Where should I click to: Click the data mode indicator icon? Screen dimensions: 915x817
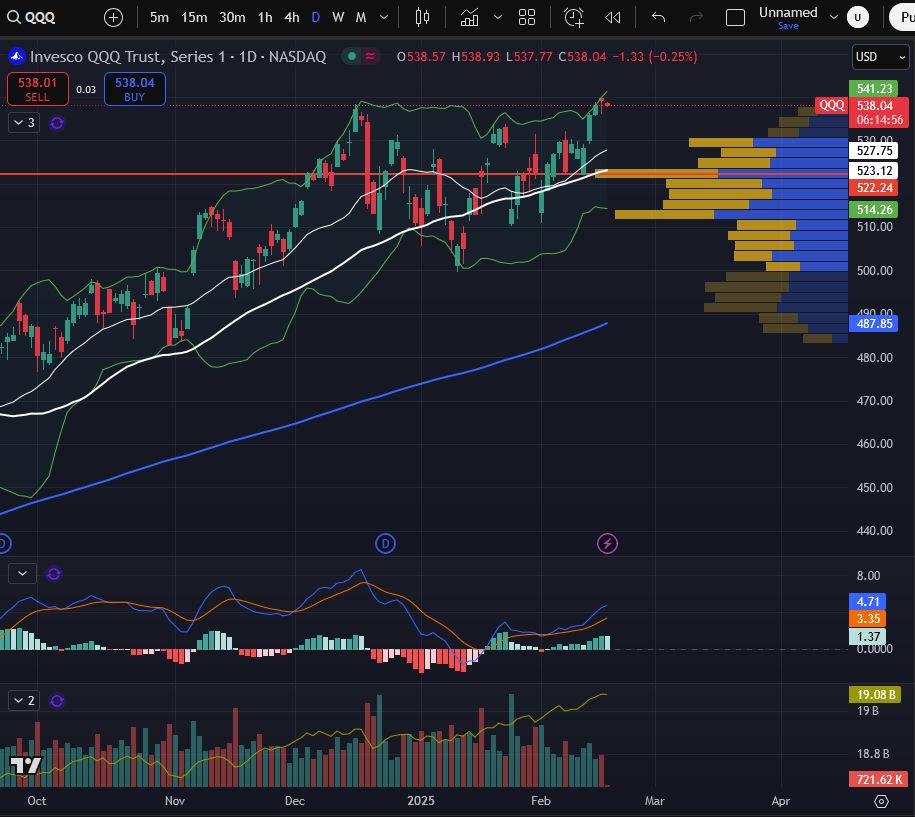pyautogui.click(x=370, y=57)
